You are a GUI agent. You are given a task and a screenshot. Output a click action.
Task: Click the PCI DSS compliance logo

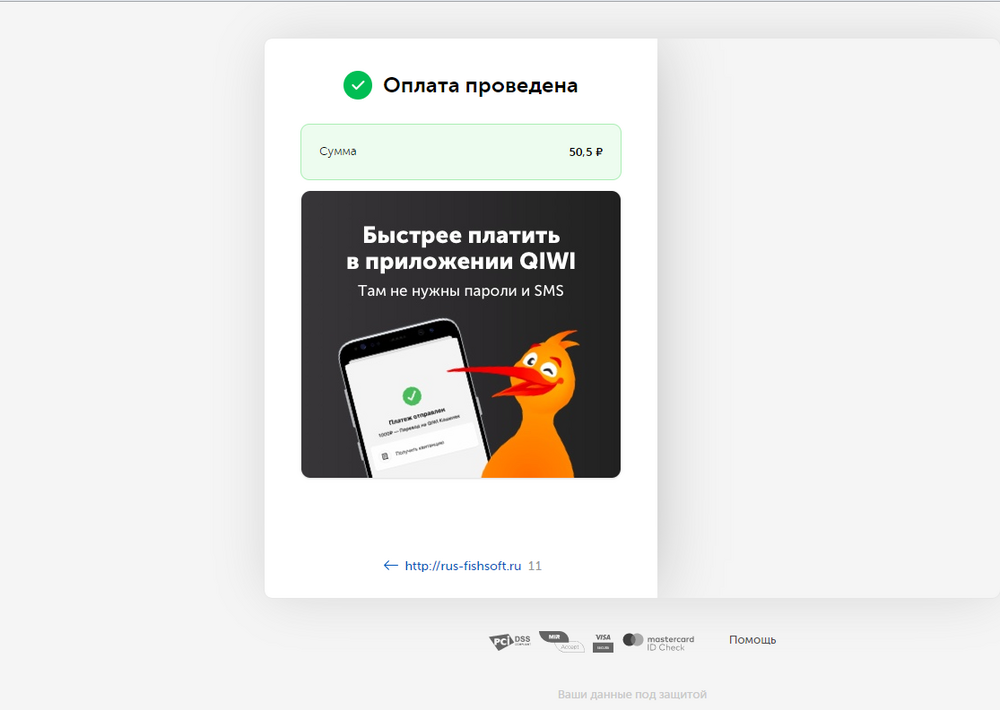point(510,642)
